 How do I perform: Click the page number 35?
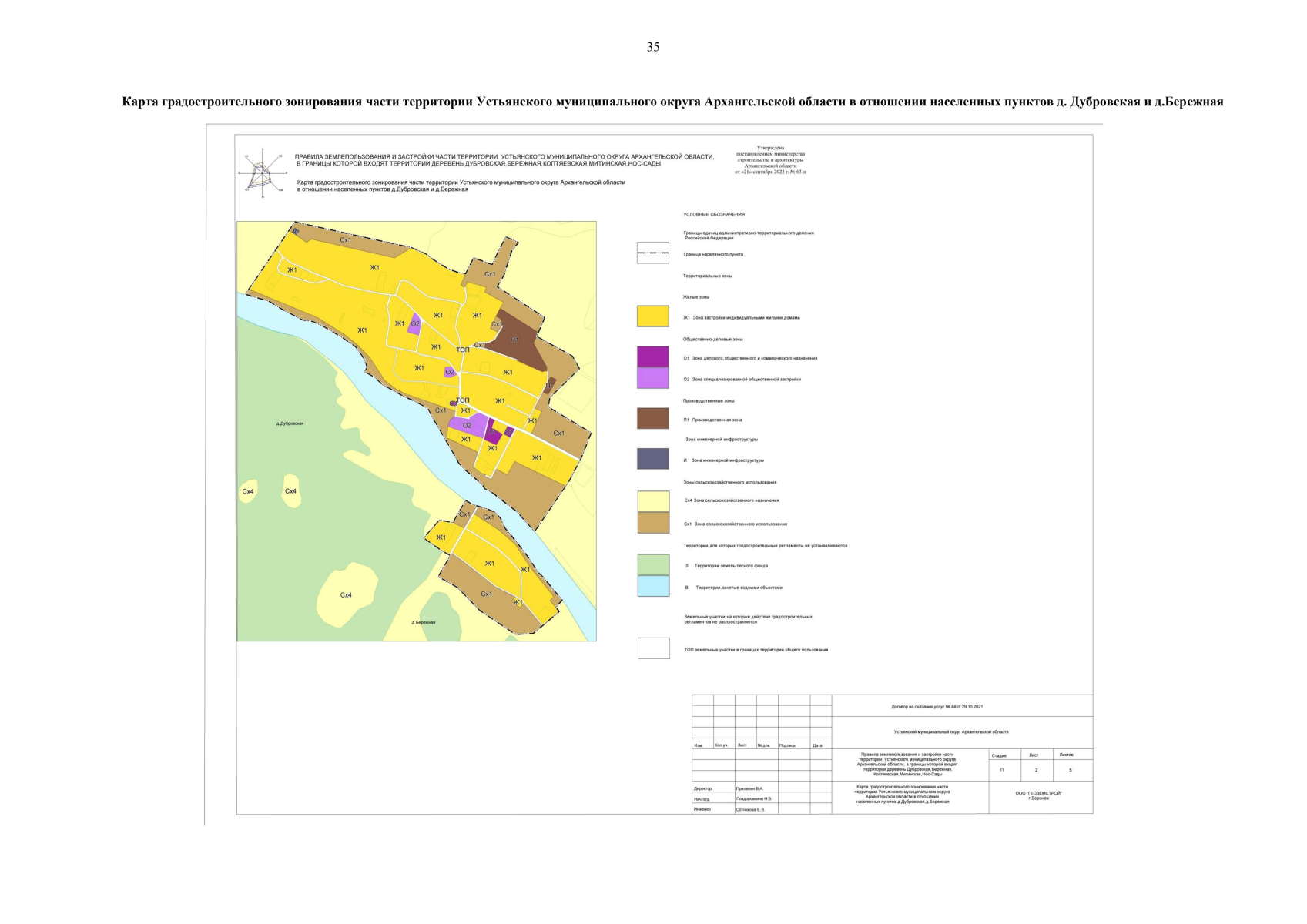(x=653, y=47)
